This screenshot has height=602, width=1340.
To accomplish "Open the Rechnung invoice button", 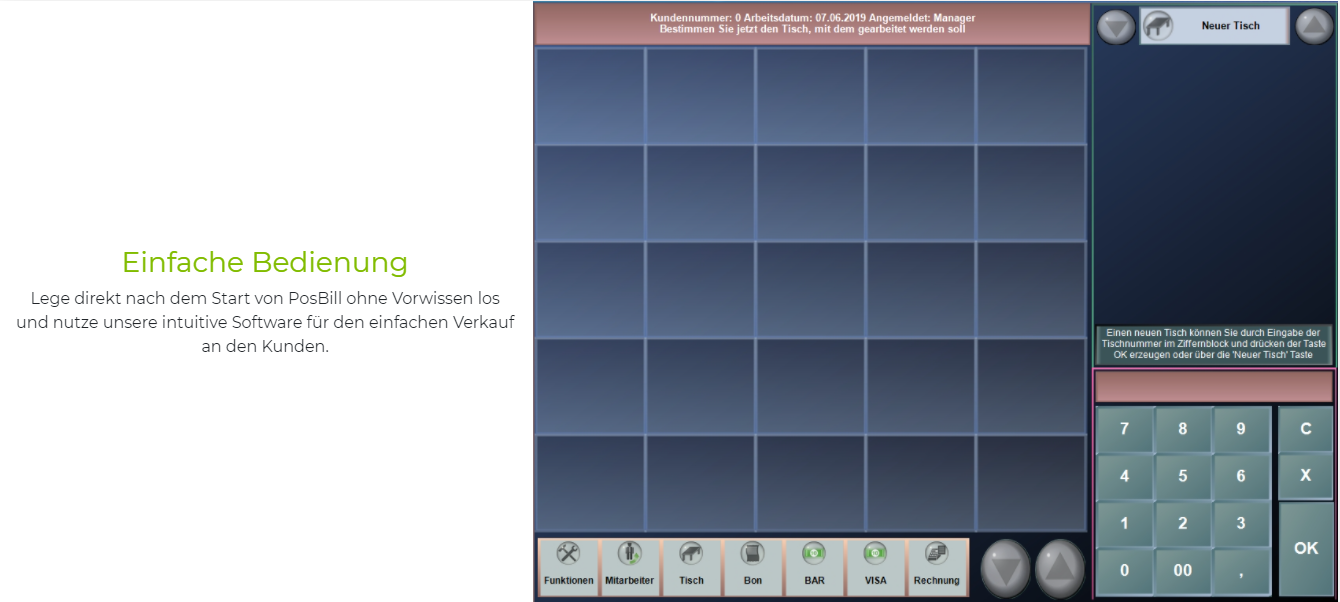I will coord(937,567).
